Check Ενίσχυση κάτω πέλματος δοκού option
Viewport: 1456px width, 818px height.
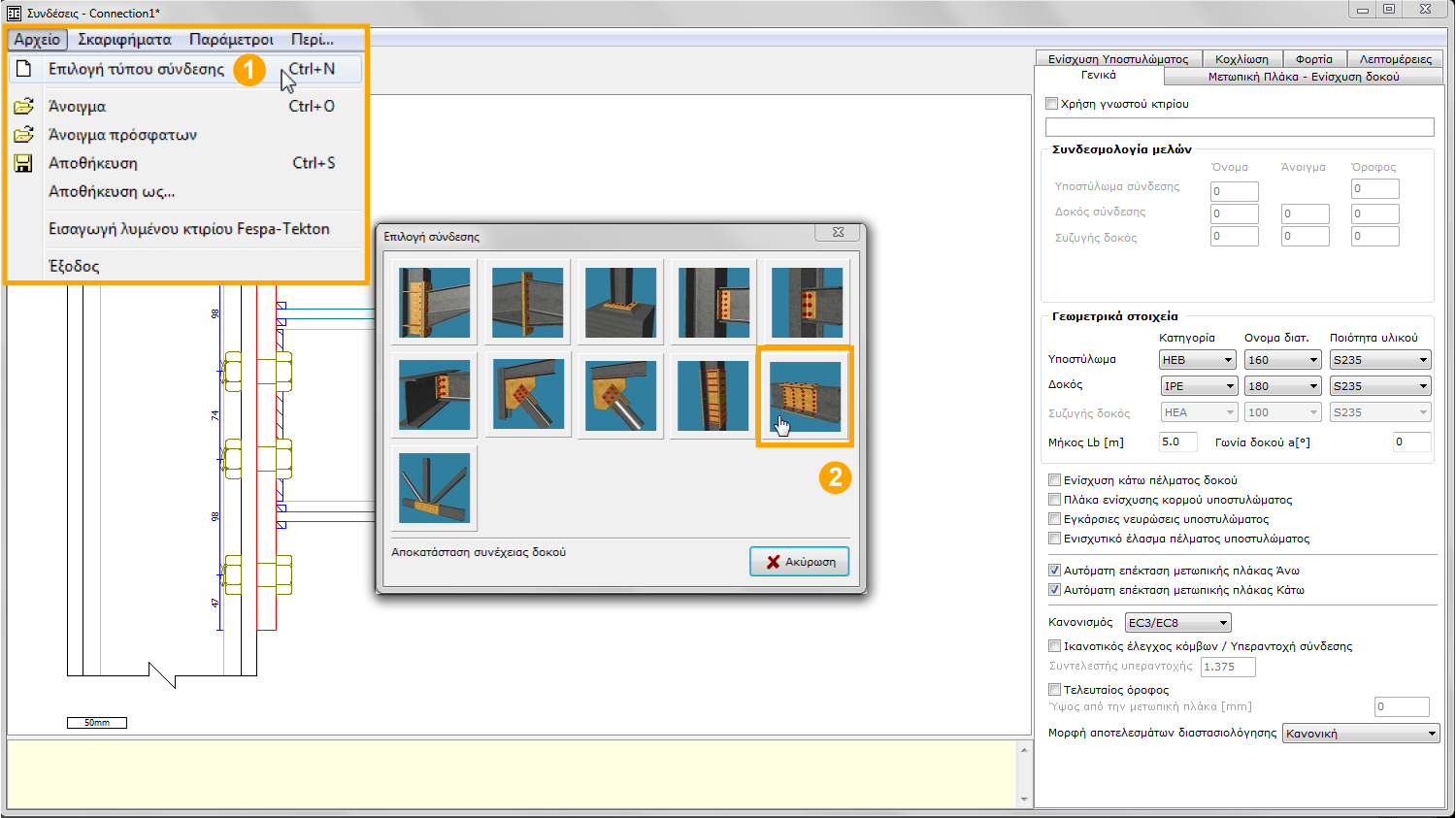(x=1054, y=480)
